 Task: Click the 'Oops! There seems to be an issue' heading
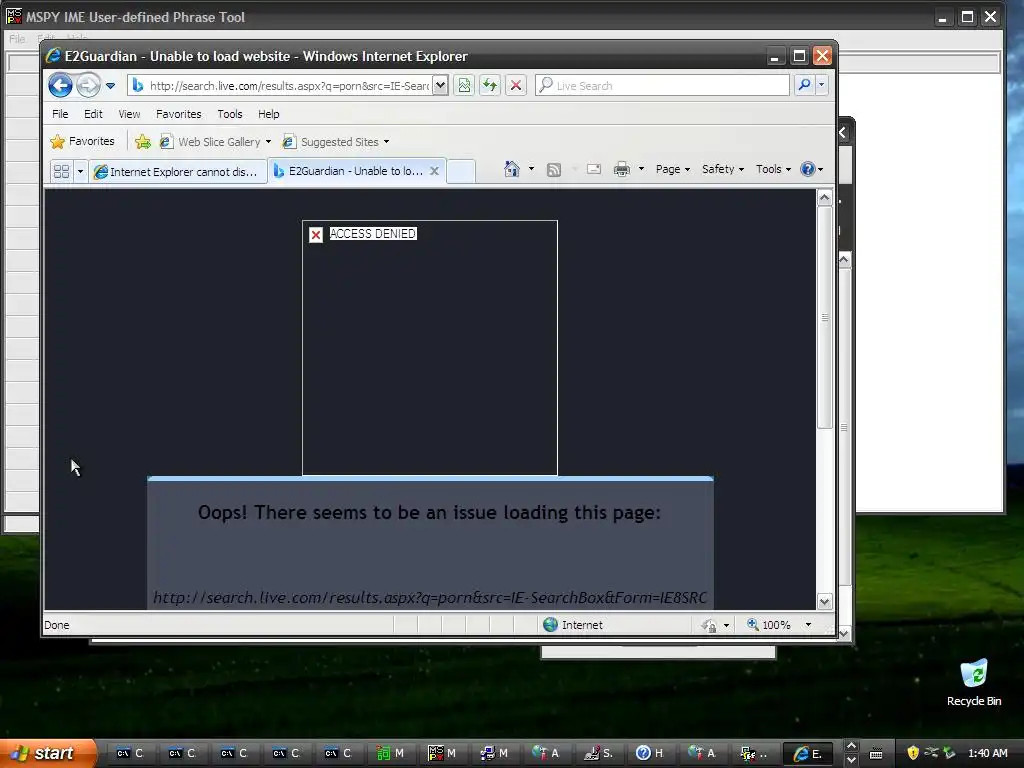pos(430,513)
